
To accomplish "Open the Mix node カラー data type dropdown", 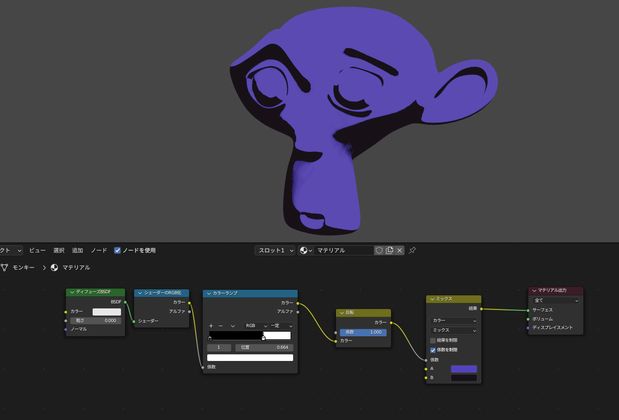I will point(454,321).
